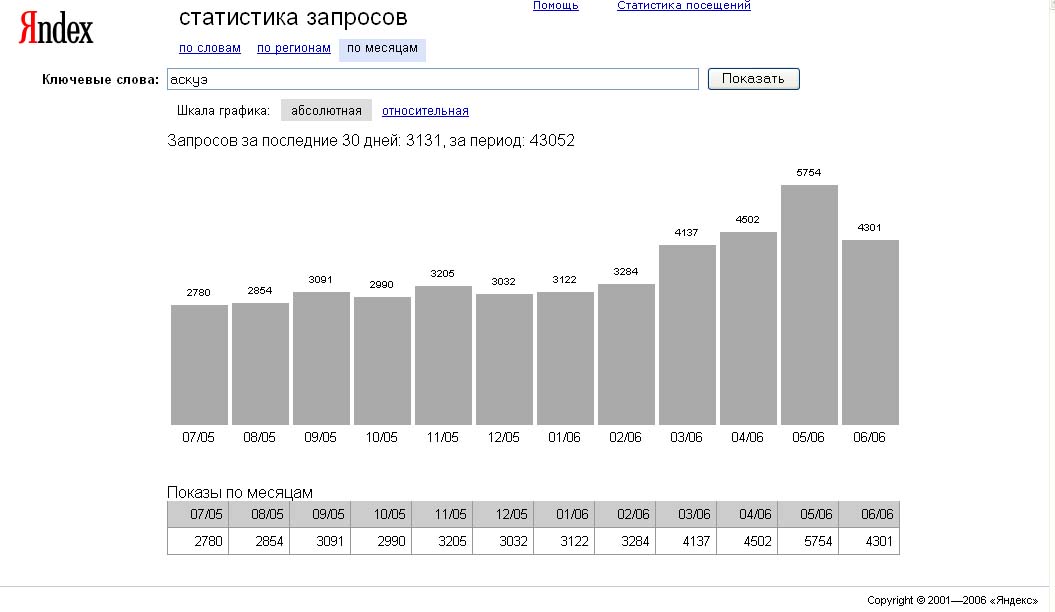This screenshot has width=1055, height=612.
Task: Switch to 'по регионам' tab
Action: tap(294, 48)
